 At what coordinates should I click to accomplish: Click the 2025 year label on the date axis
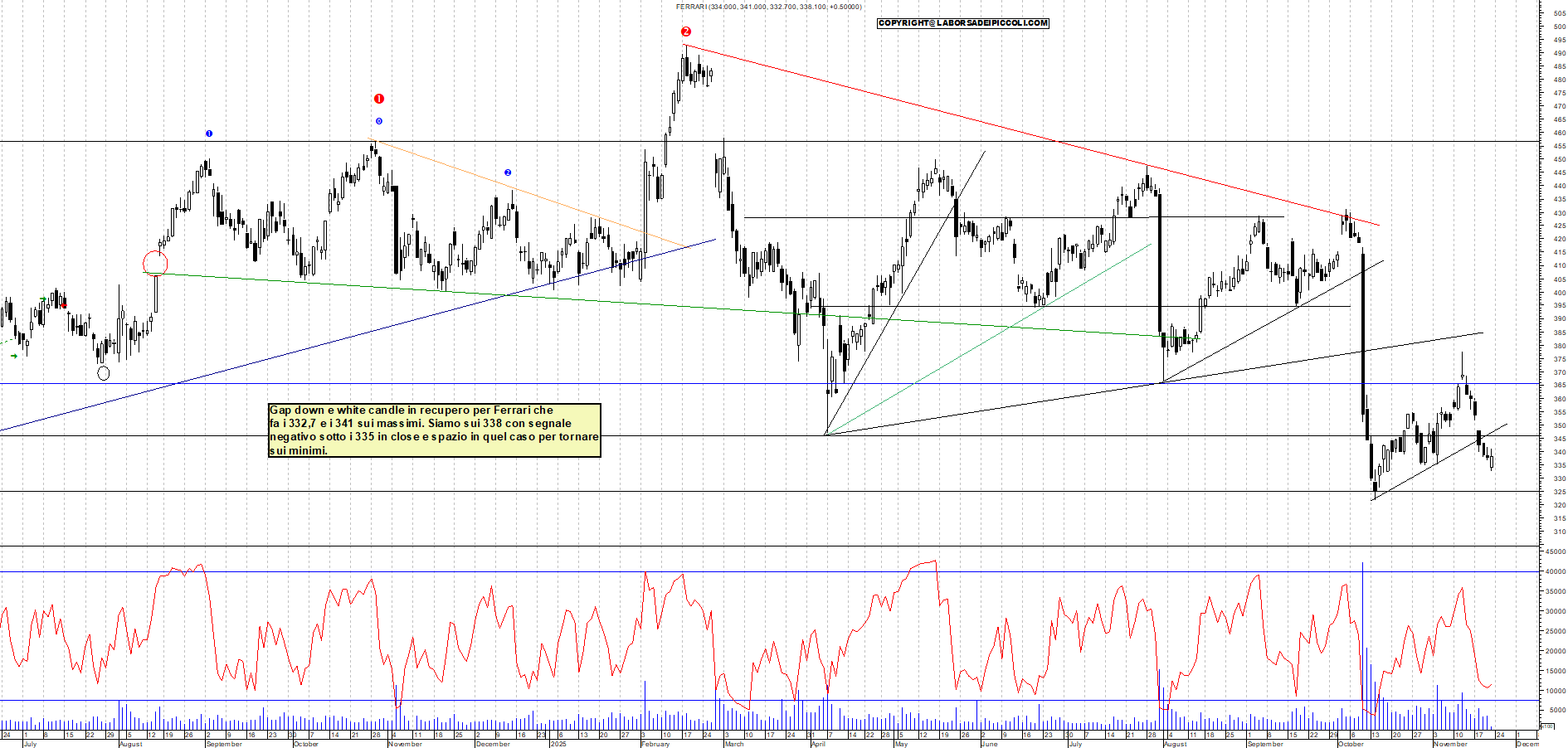tap(558, 744)
